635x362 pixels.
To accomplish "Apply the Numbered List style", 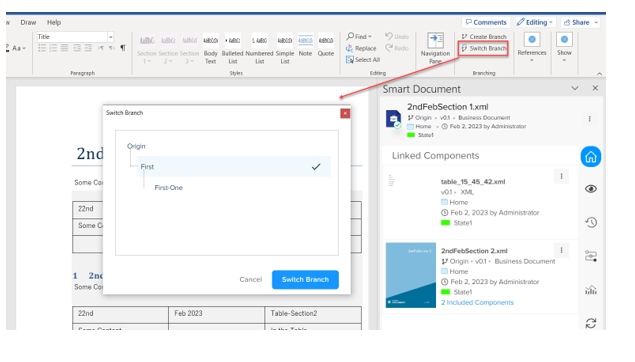I will click(x=259, y=49).
